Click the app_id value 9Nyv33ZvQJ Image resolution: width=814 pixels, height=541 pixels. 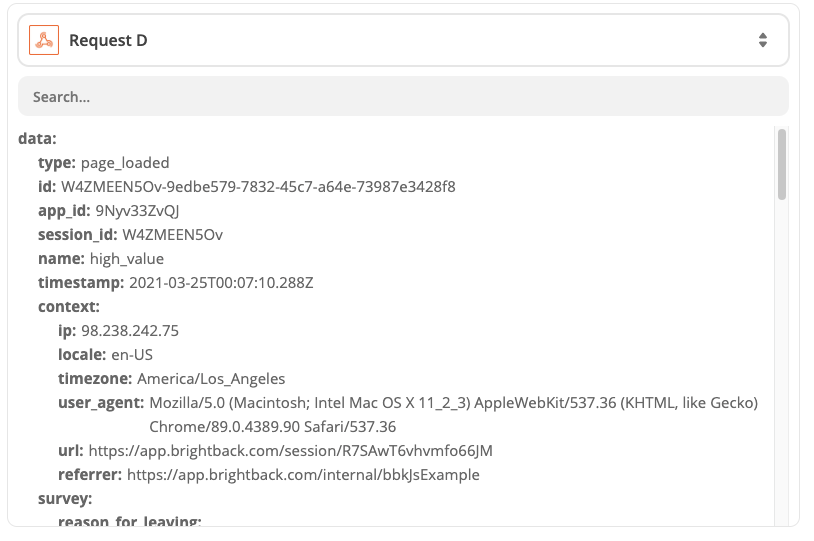[137, 210]
